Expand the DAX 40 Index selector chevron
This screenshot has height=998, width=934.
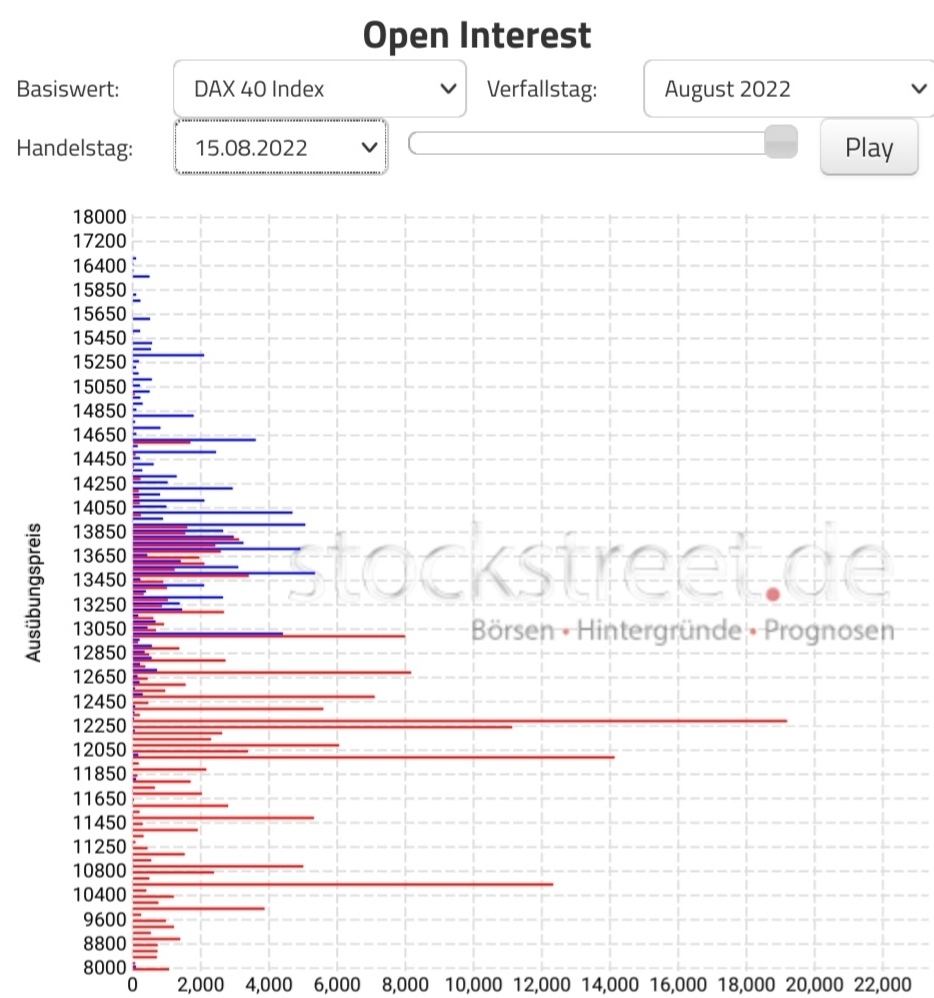click(x=448, y=88)
